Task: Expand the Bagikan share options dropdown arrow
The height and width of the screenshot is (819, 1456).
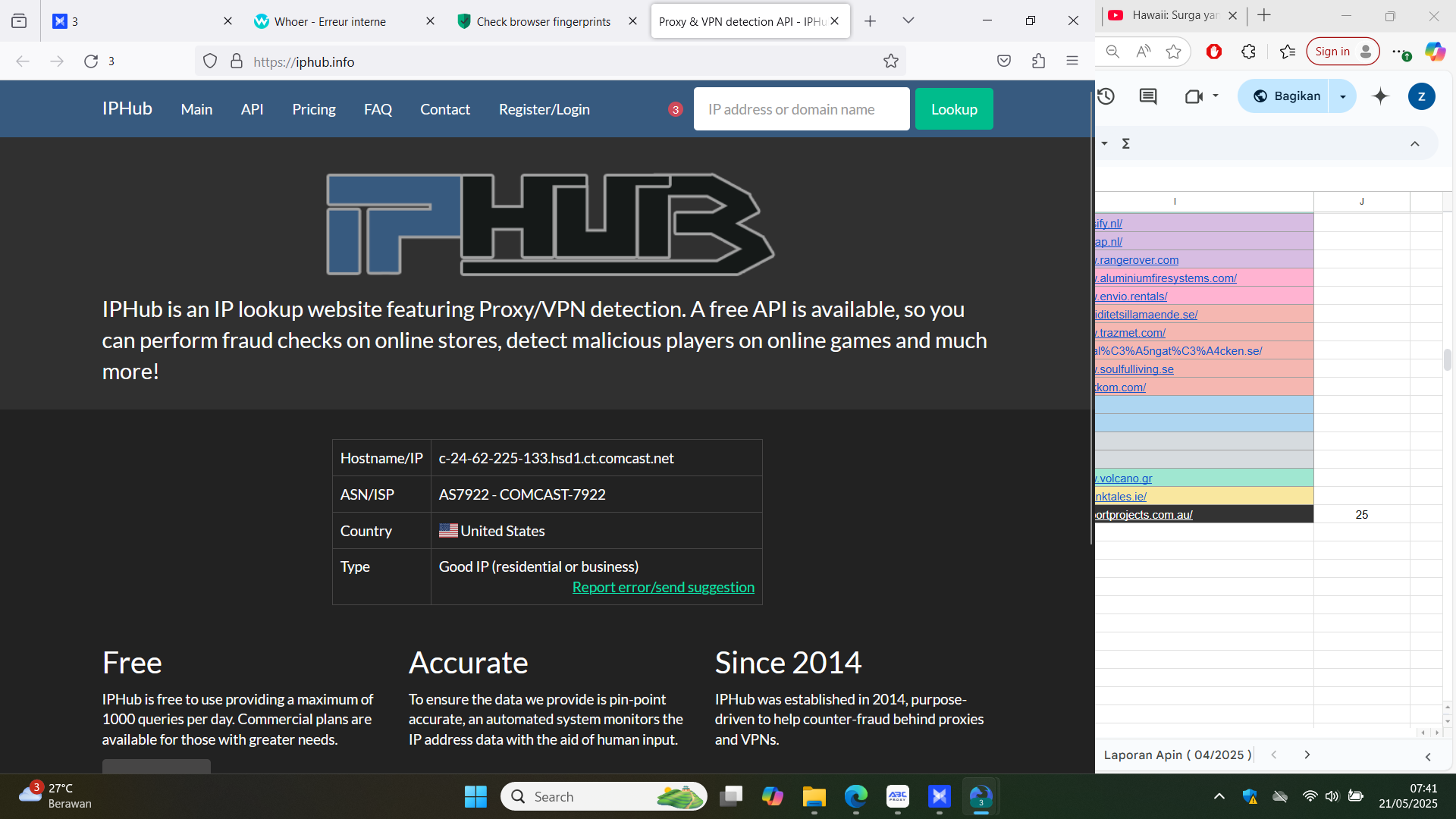Action: (x=1342, y=96)
